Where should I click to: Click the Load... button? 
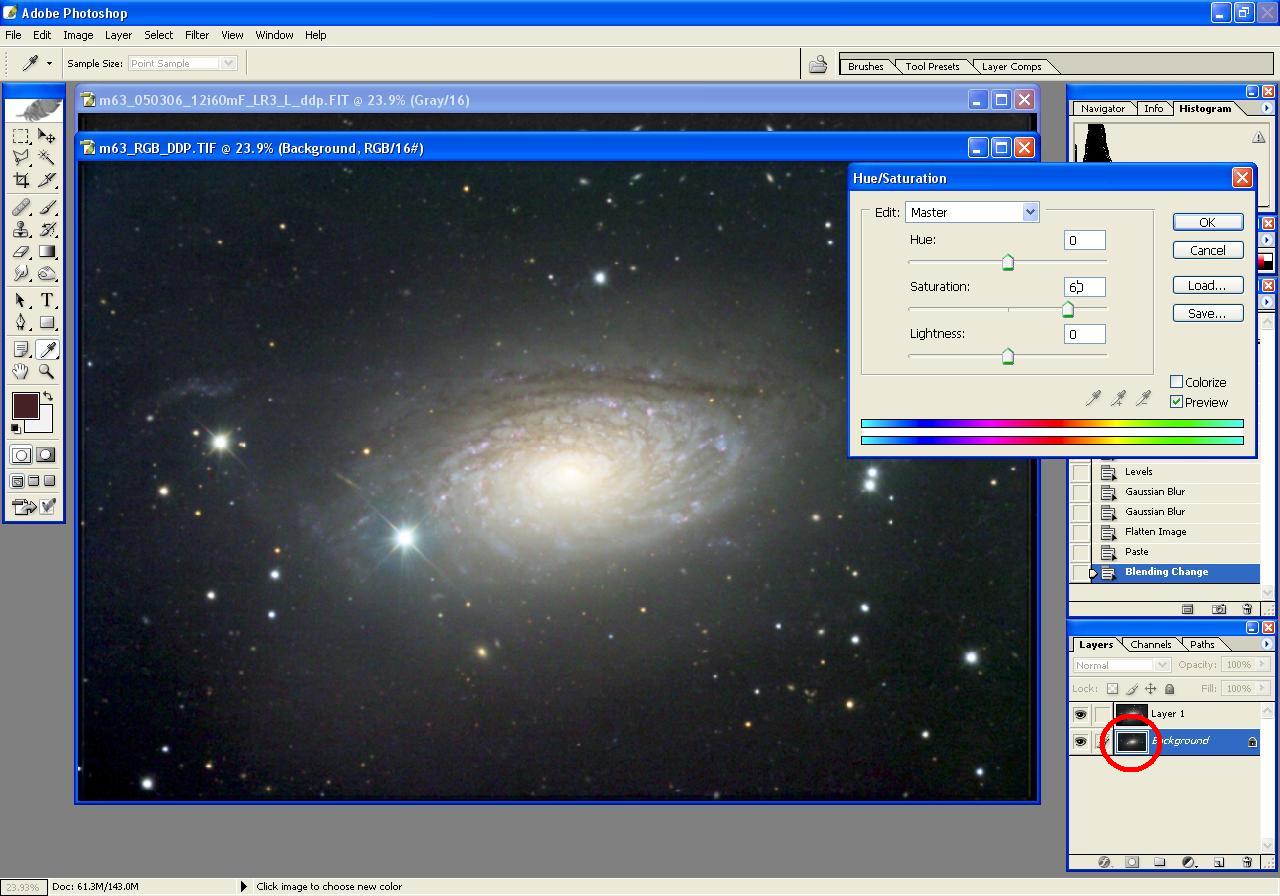point(1207,285)
